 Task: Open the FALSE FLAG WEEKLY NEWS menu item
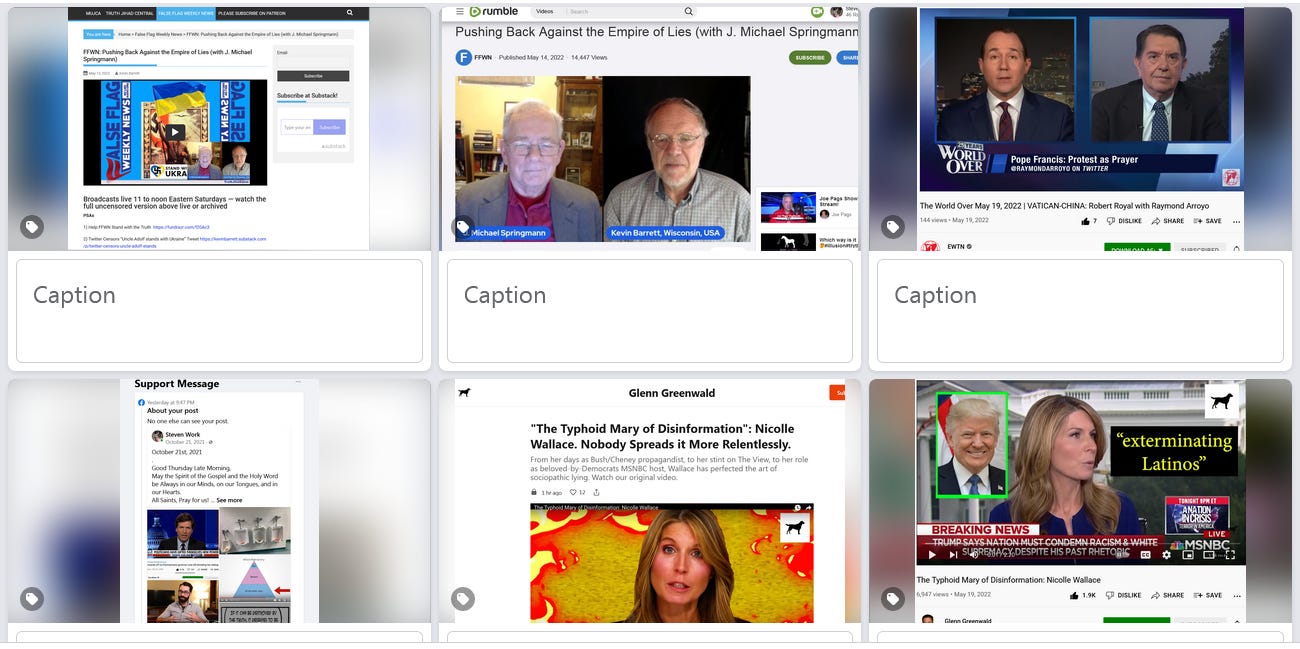click(185, 14)
